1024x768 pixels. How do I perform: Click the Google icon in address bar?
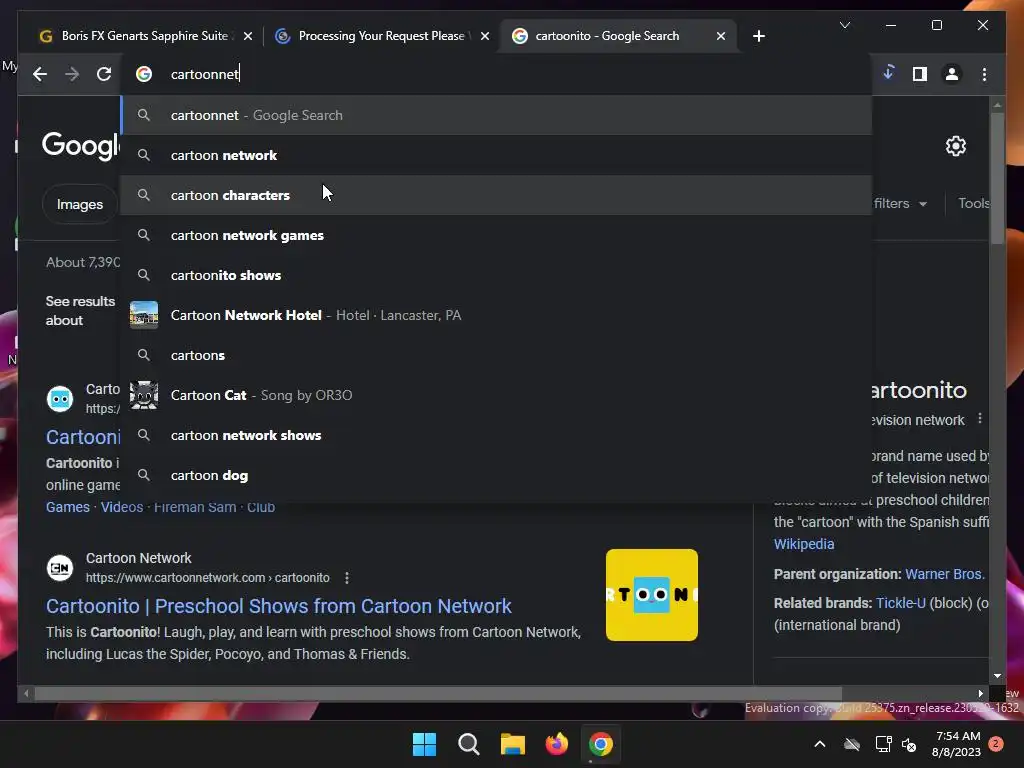click(144, 74)
